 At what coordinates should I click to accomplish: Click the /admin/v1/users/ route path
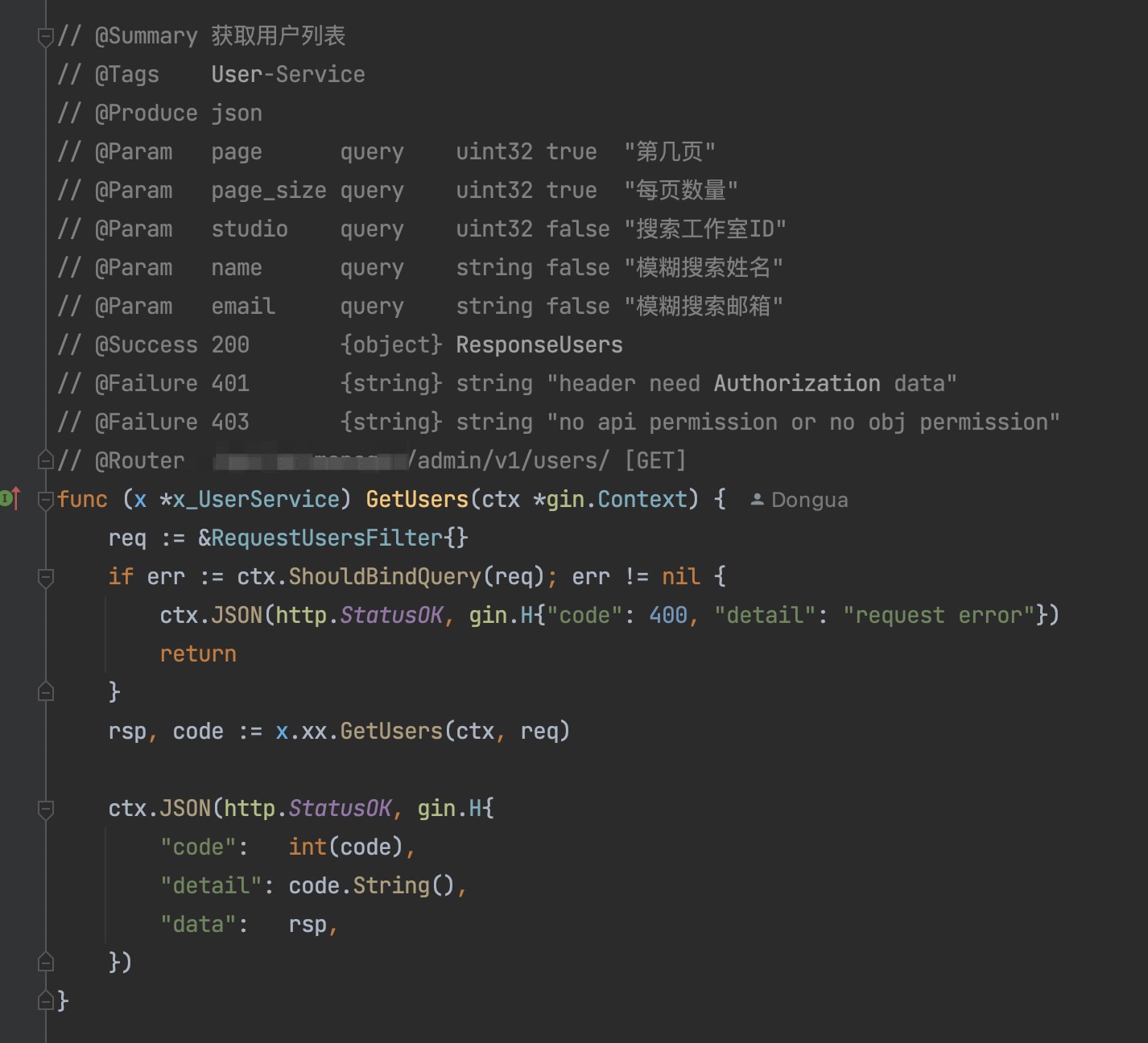[509, 460]
